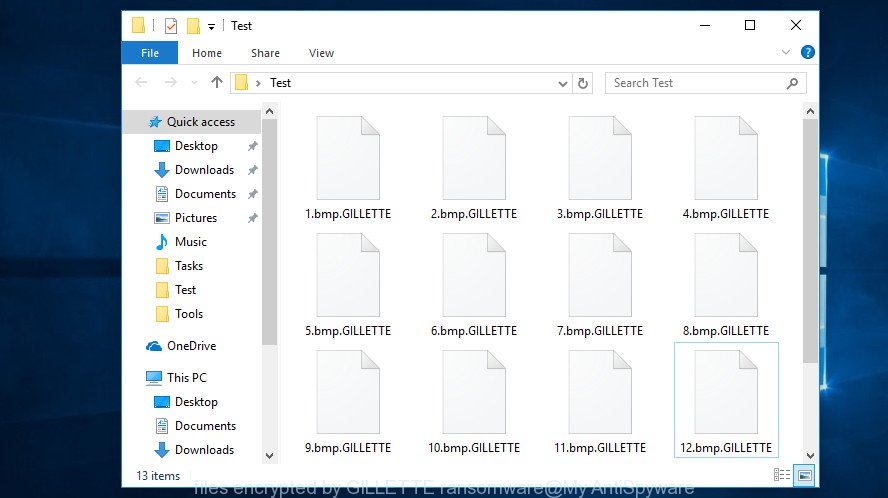Go back using the back arrow
The height and width of the screenshot is (498, 888).
pyautogui.click(x=141, y=83)
